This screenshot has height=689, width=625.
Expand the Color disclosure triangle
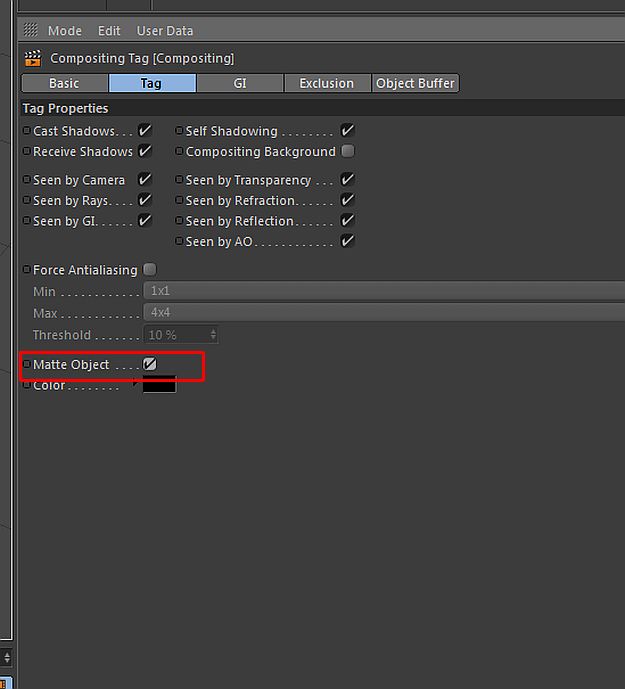click(x=135, y=384)
